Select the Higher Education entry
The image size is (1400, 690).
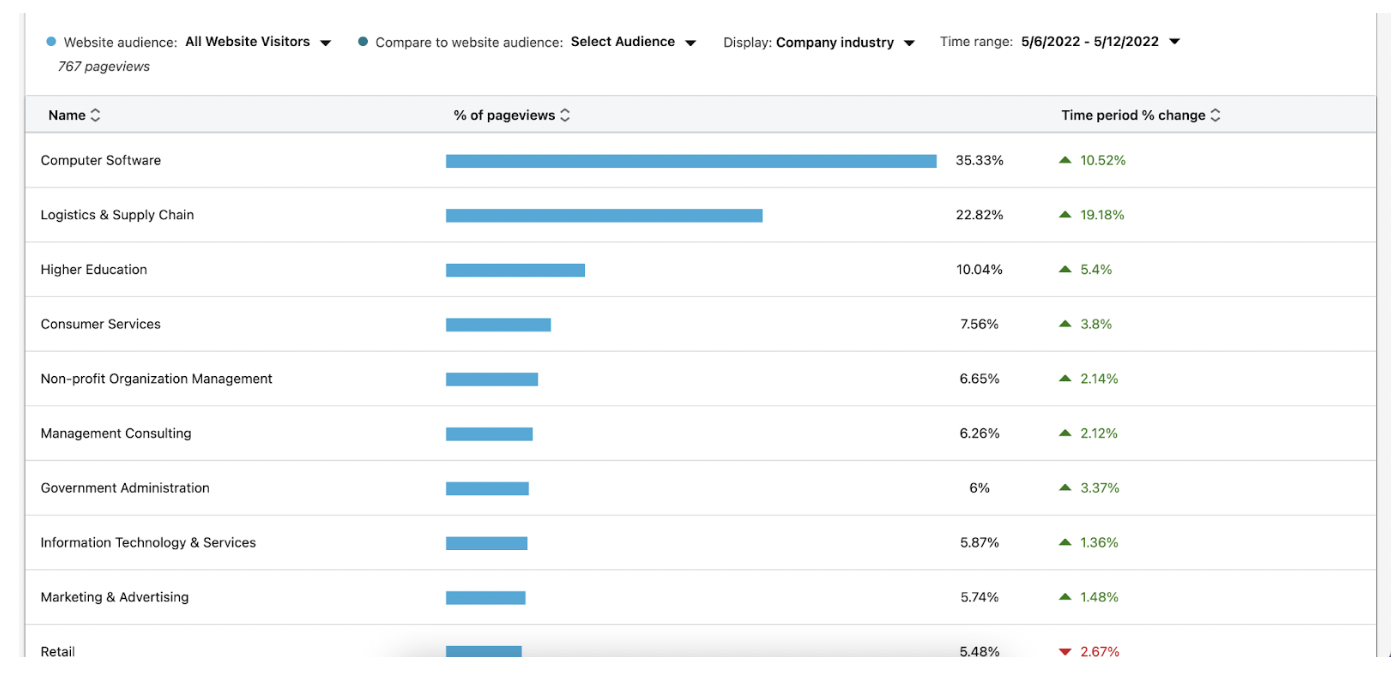click(93, 269)
